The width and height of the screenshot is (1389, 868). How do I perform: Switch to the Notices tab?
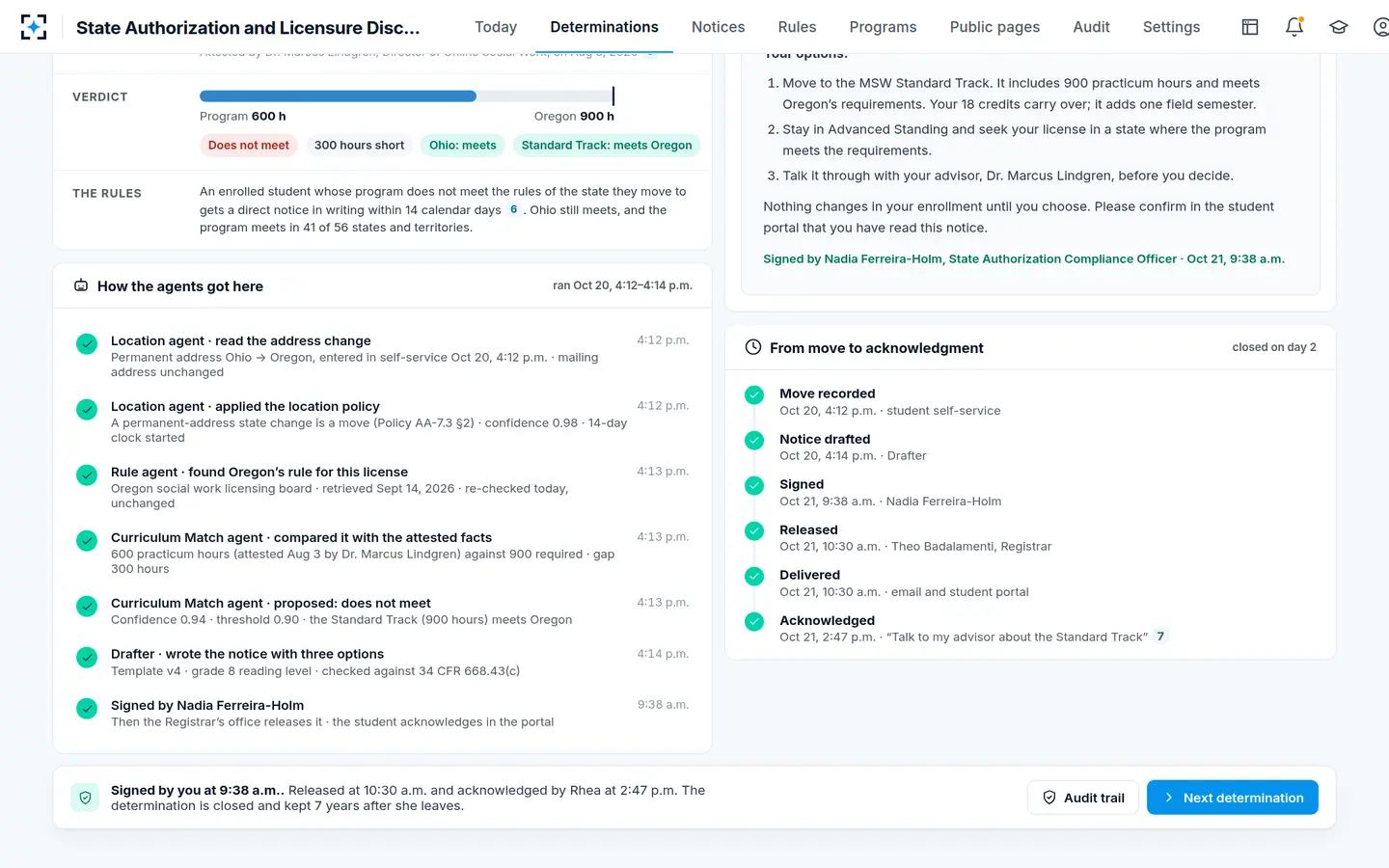(x=719, y=27)
